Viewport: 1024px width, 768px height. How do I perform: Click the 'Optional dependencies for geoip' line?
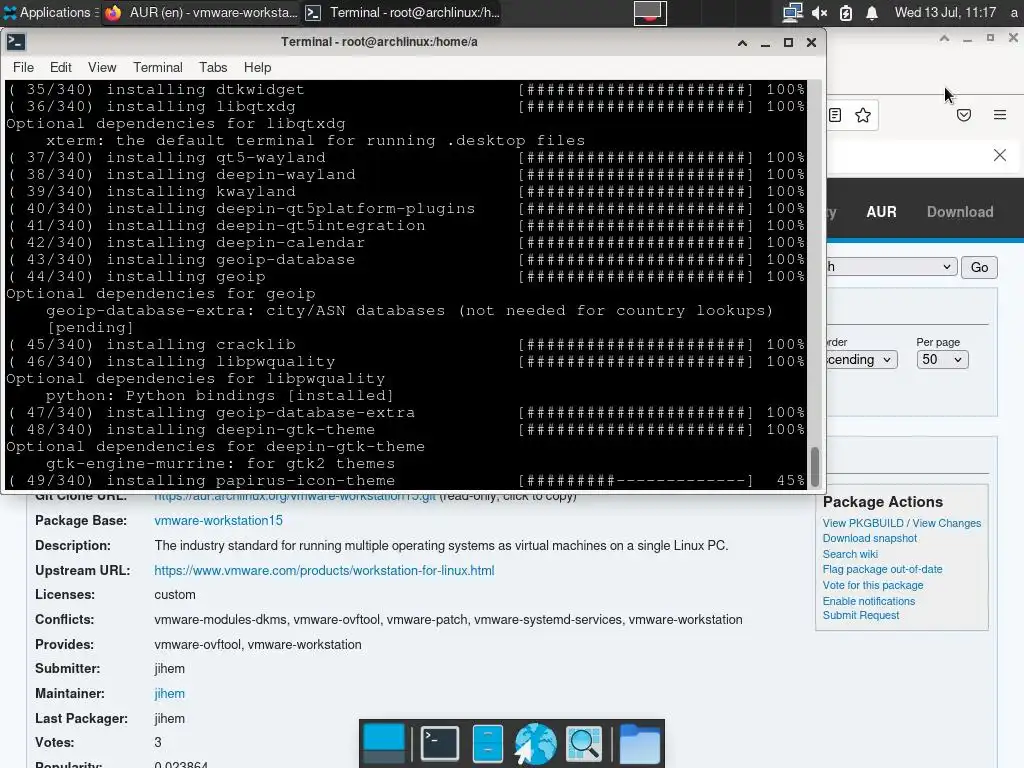pos(161,293)
